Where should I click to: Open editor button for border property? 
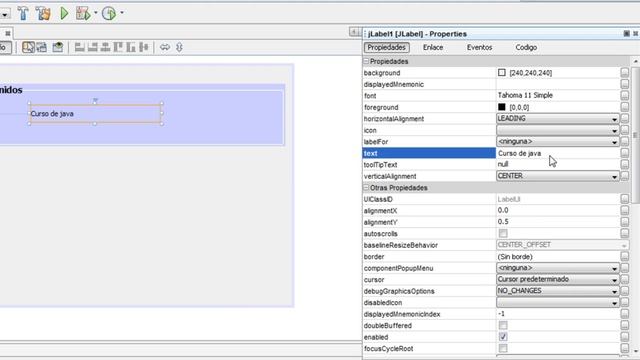pos(624,257)
